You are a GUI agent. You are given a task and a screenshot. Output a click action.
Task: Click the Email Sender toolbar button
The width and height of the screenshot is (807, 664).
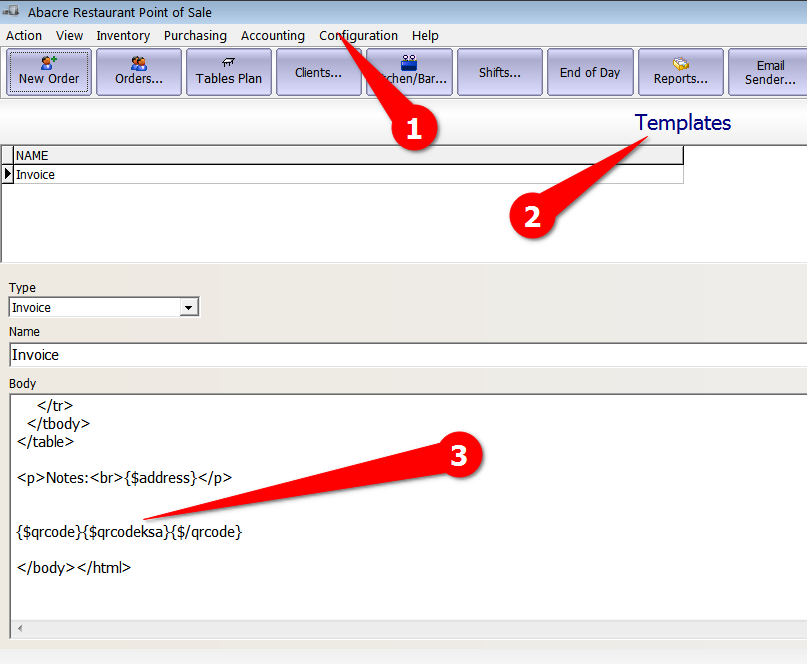[769, 72]
